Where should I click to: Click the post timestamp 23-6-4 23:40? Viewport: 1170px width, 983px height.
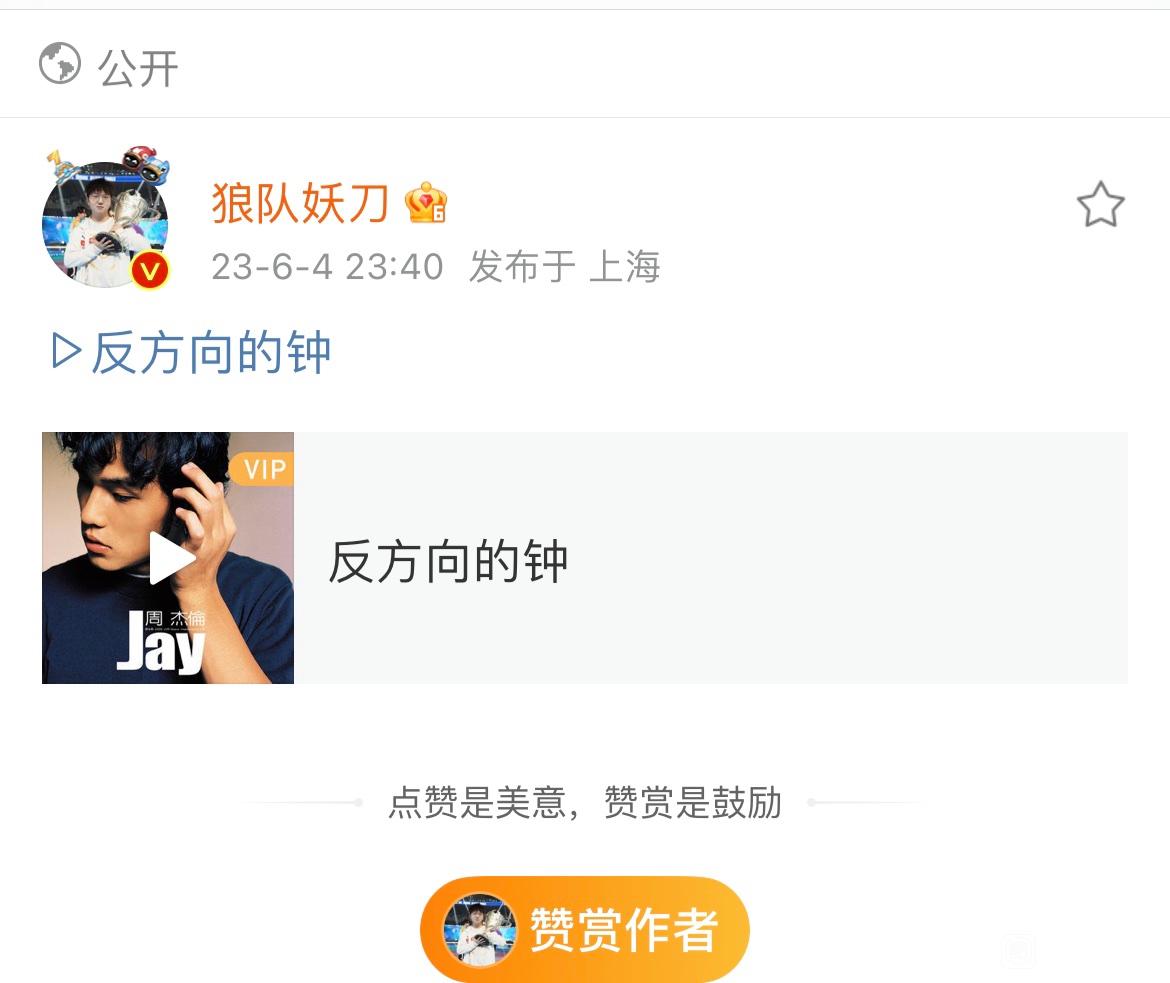pyautogui.click(x=327, y=266)
